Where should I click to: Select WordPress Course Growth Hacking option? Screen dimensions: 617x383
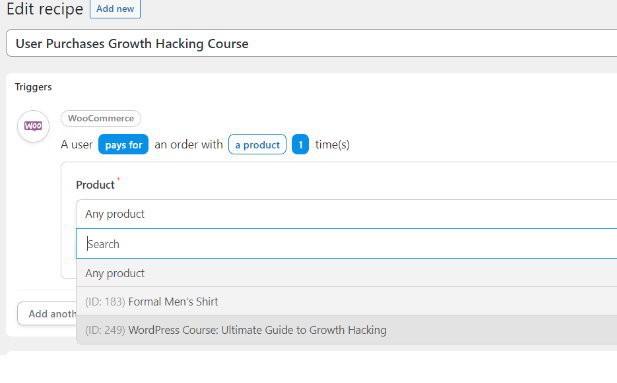coord(346,330)
